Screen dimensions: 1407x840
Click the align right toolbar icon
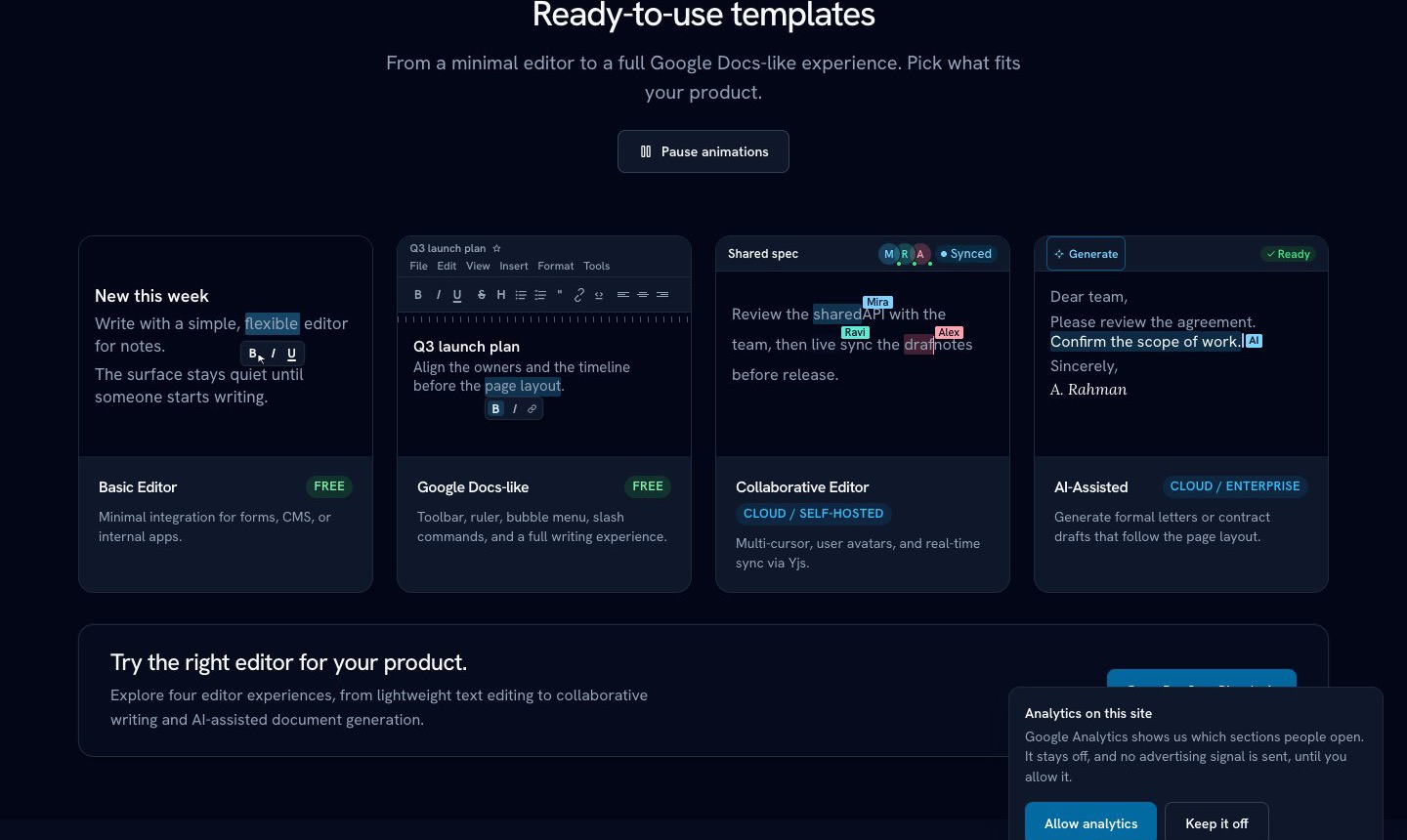[x=662, y=295]
